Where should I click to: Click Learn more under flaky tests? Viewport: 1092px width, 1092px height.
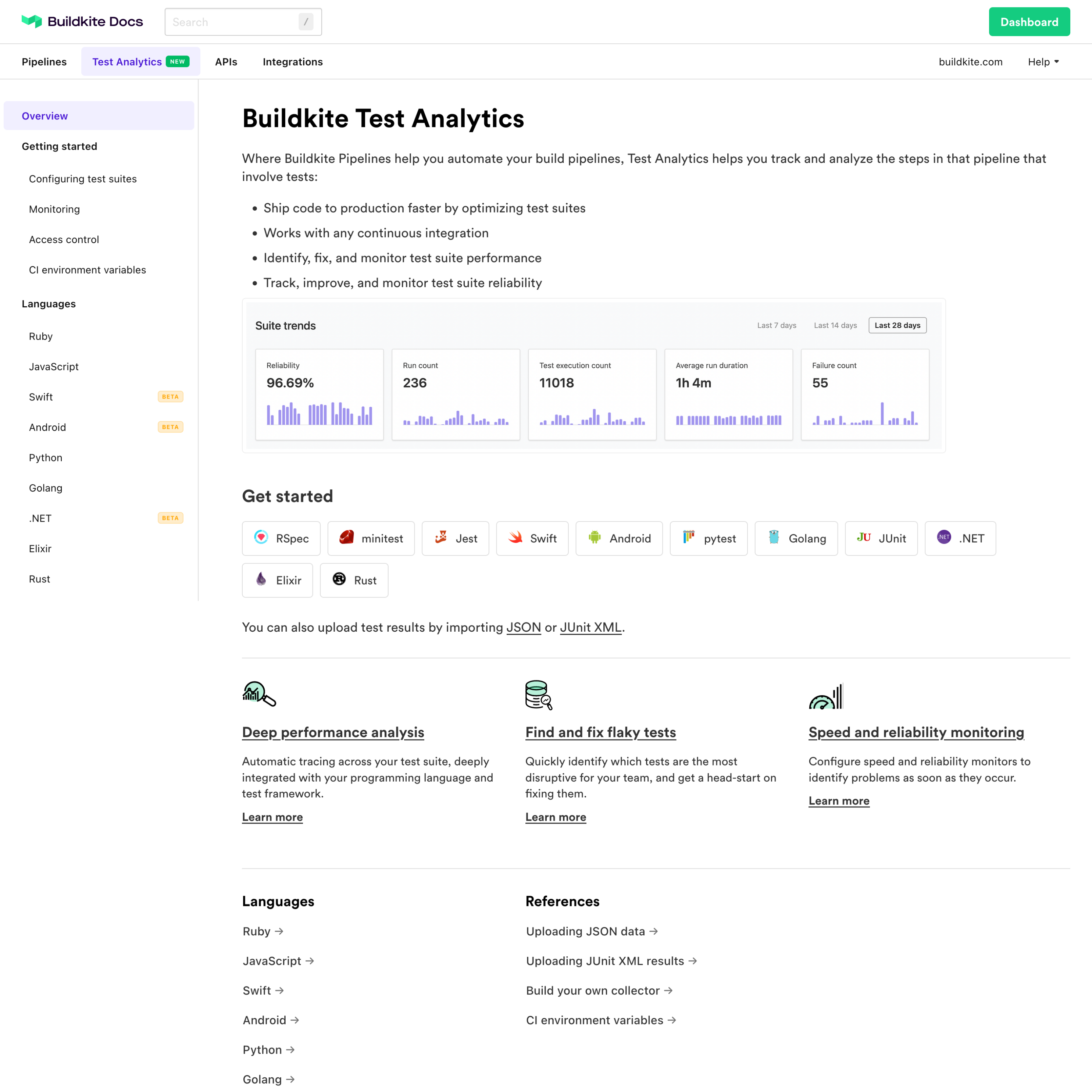[556, 817]
